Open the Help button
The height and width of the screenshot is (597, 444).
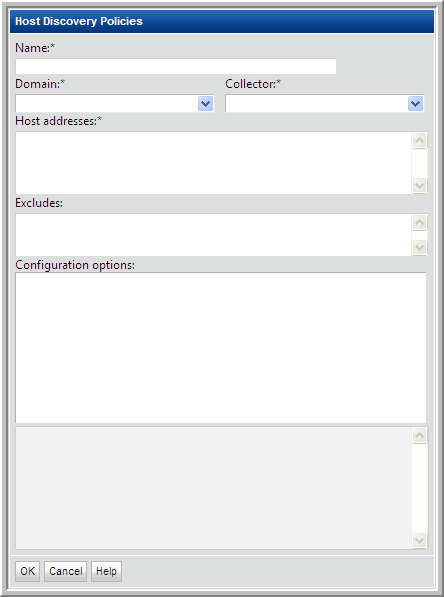click(106, 571)
